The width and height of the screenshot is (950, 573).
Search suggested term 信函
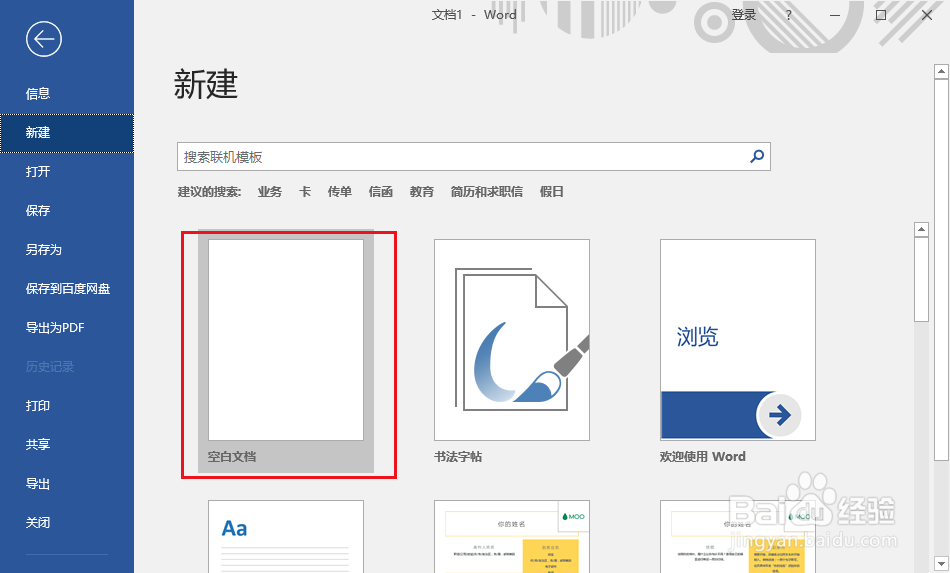click(x=380, y=192)
